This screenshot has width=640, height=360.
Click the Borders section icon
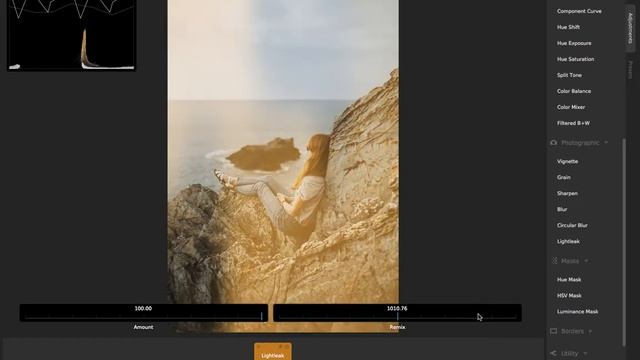(553, 331)
